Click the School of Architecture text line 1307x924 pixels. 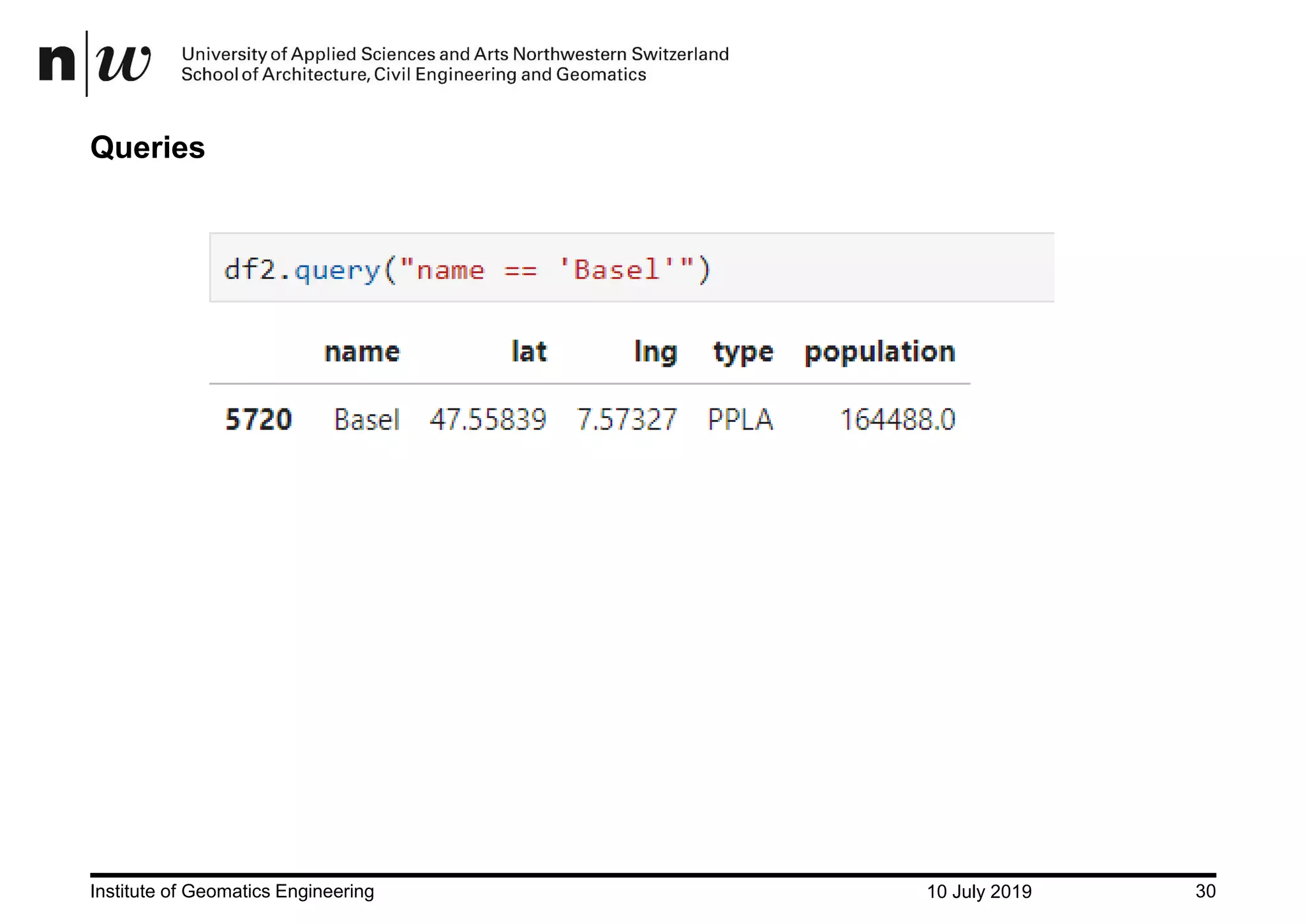point(414,75)
